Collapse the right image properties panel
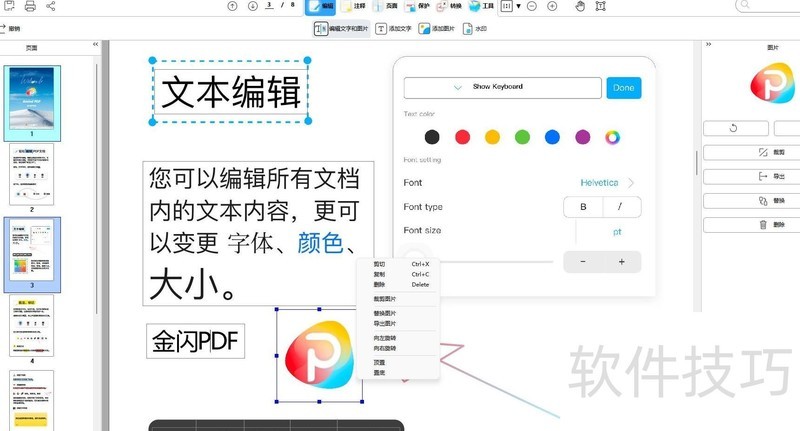 pyautogui.click(x=708, y=44)
